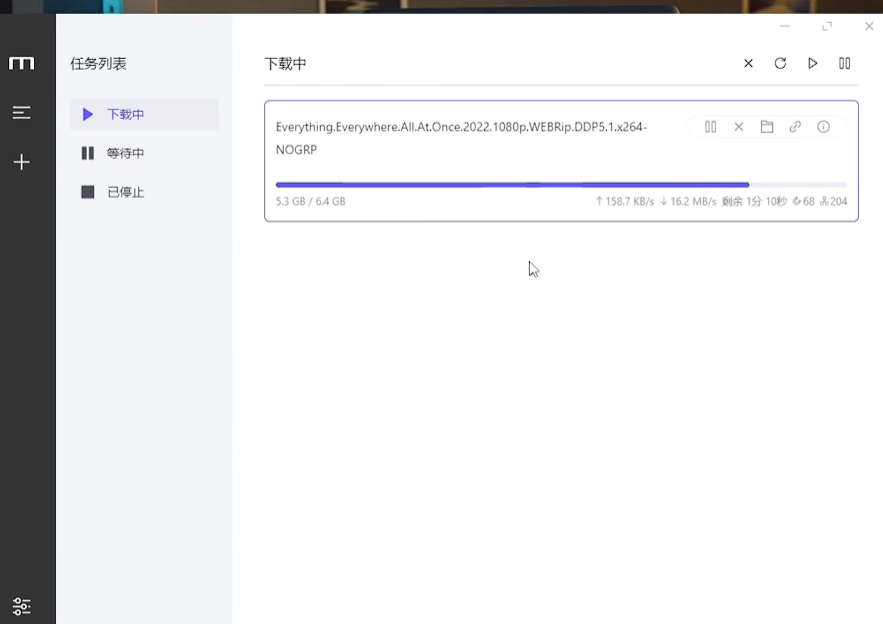Pause all tasks in header toolbar

pos(844,63)
